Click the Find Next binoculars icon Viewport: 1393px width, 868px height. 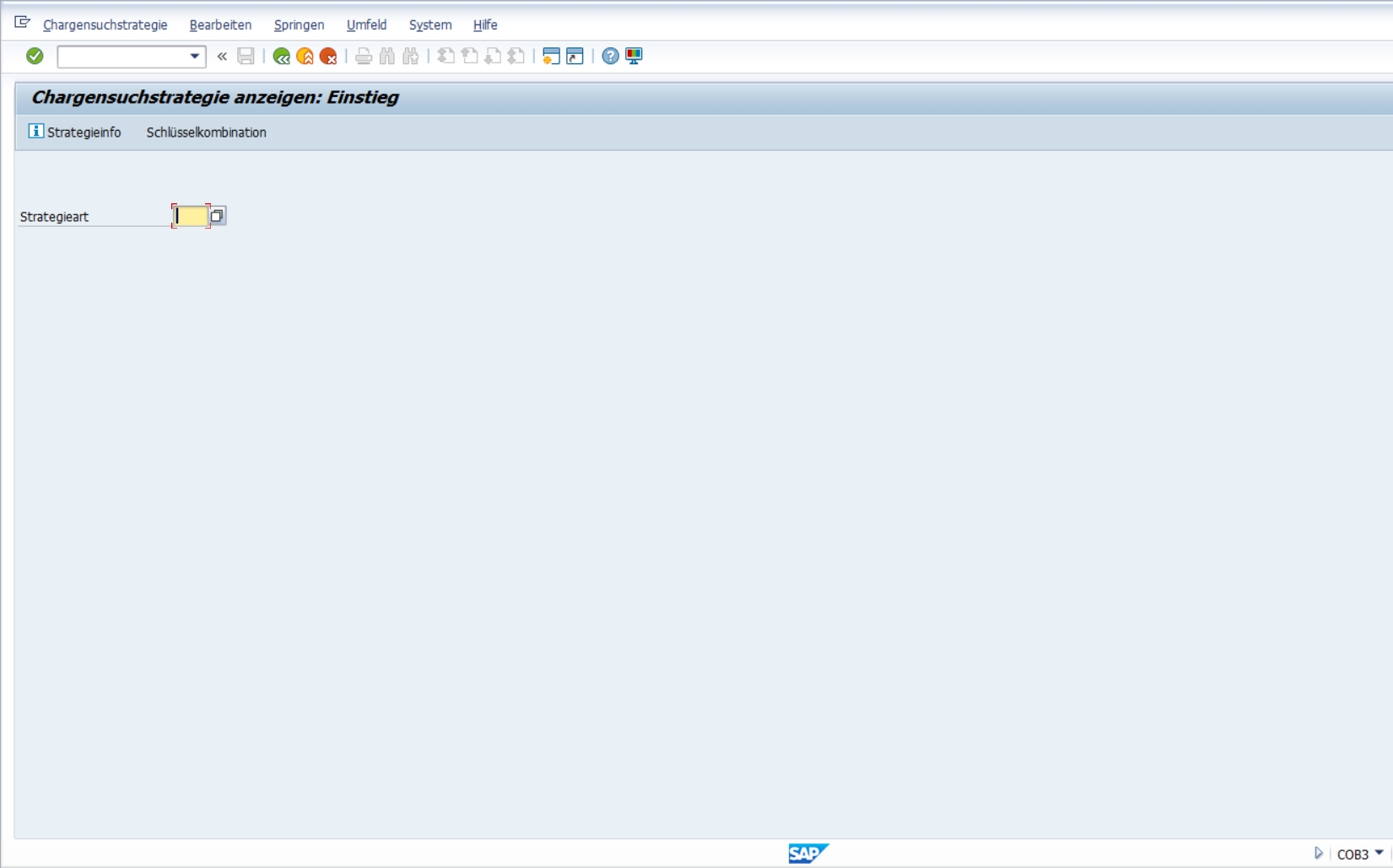(411, 57)
